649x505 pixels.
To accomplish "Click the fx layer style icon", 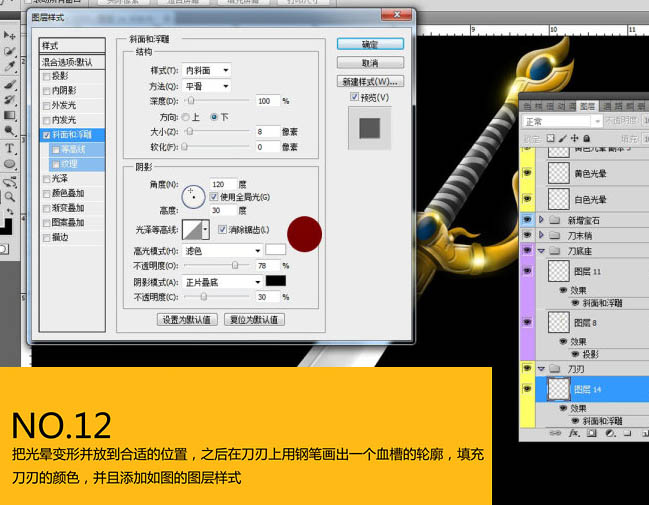I will tap(573, 433).
